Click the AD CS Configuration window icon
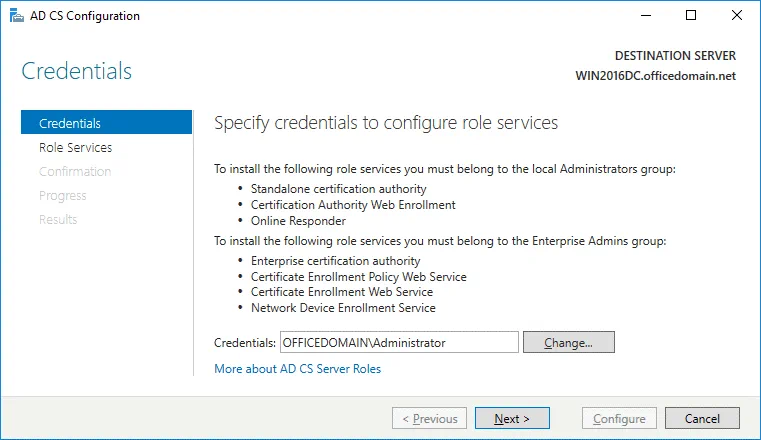The width and height of the screenshot is (761, 440). pos(14,16)
